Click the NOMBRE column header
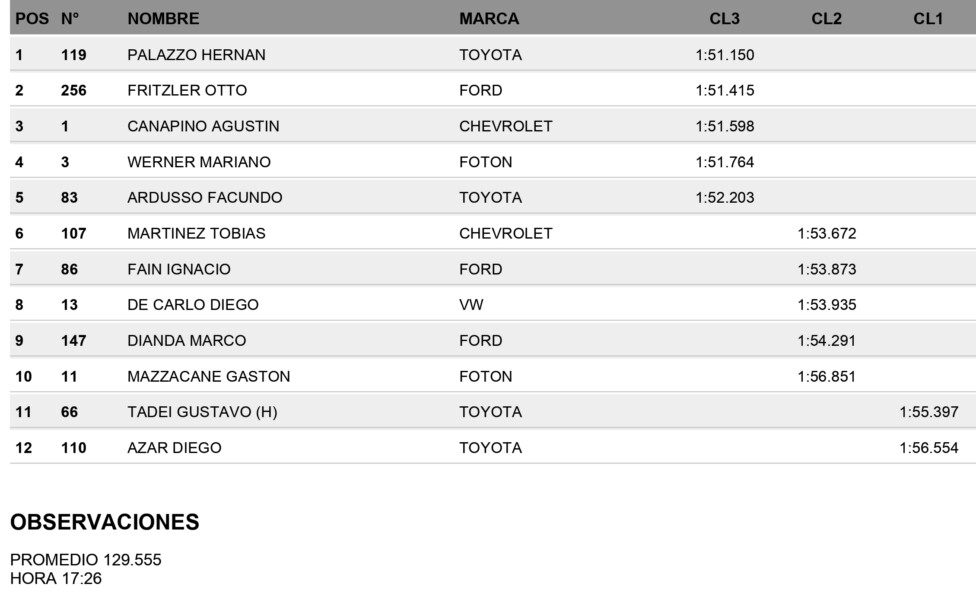 [163, 19]
